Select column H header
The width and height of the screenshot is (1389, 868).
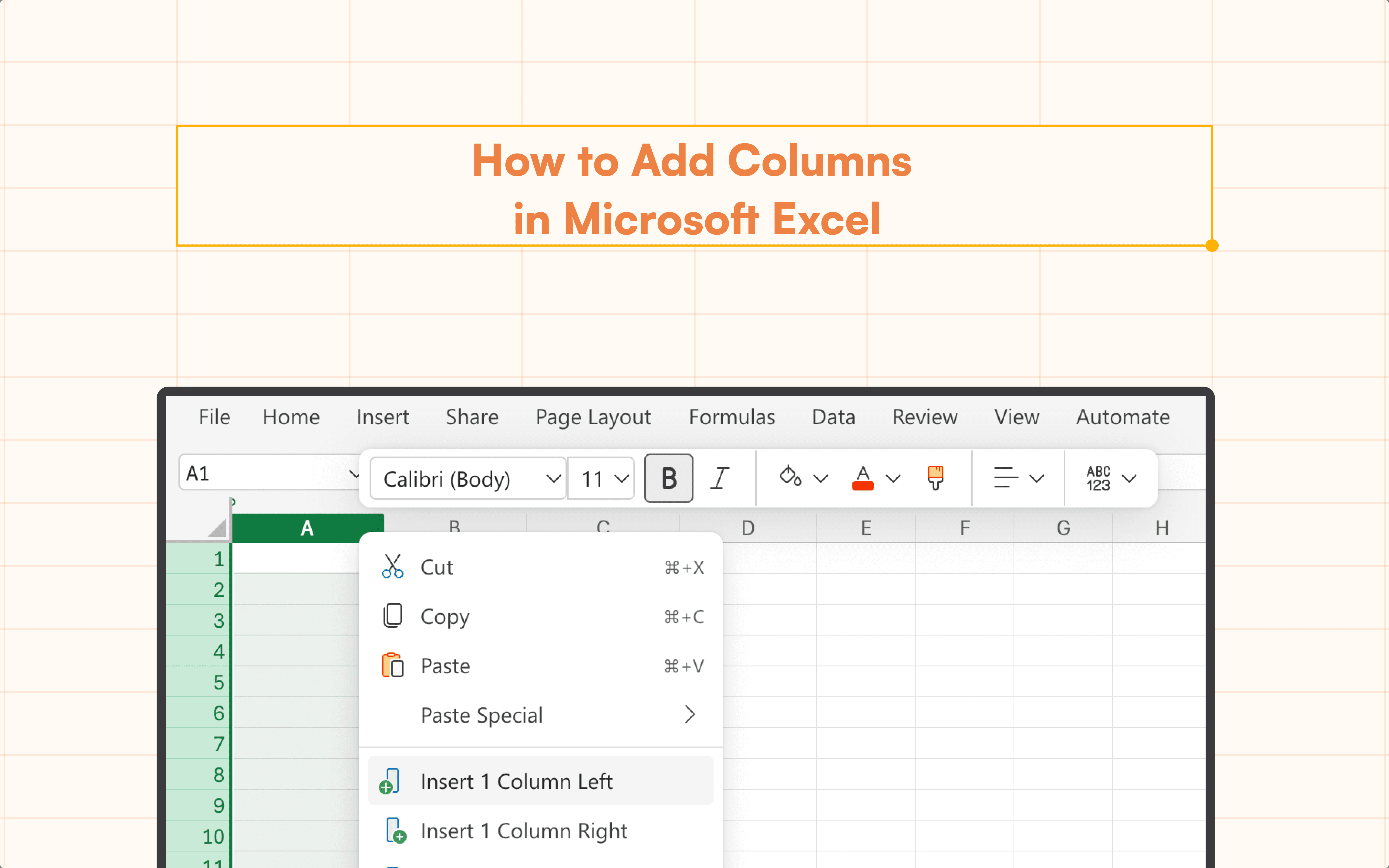(1159, 528)
